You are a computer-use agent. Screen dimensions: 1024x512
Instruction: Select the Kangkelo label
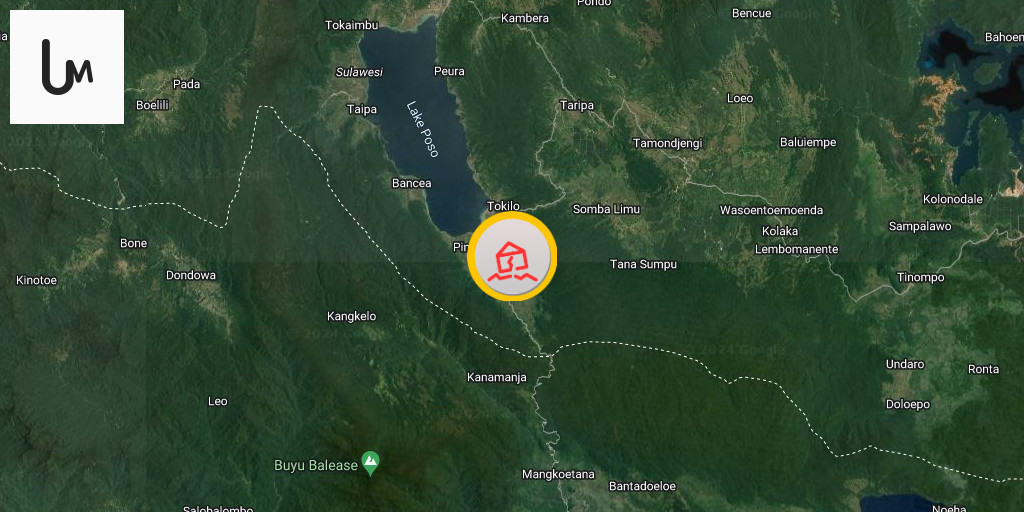(x=351, y=317)
